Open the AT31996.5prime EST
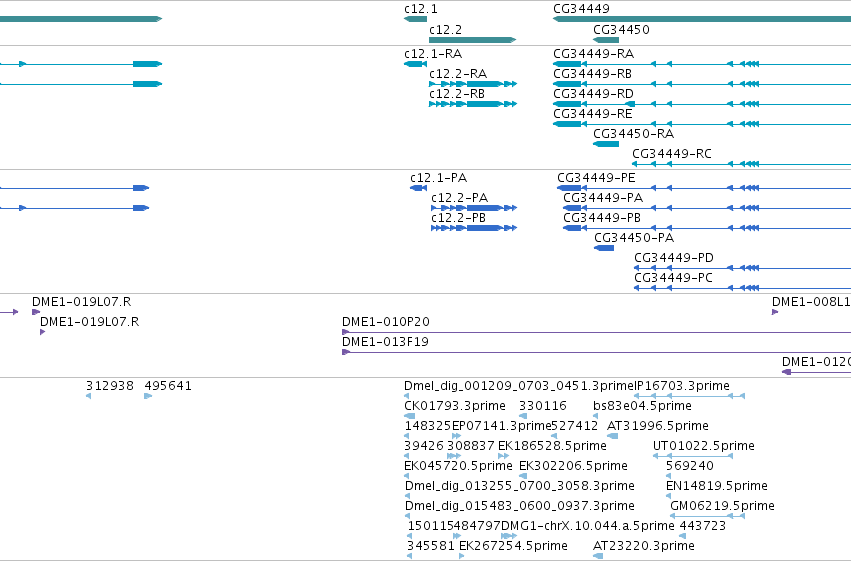This screenshot has width=851, height=561. 658,426
